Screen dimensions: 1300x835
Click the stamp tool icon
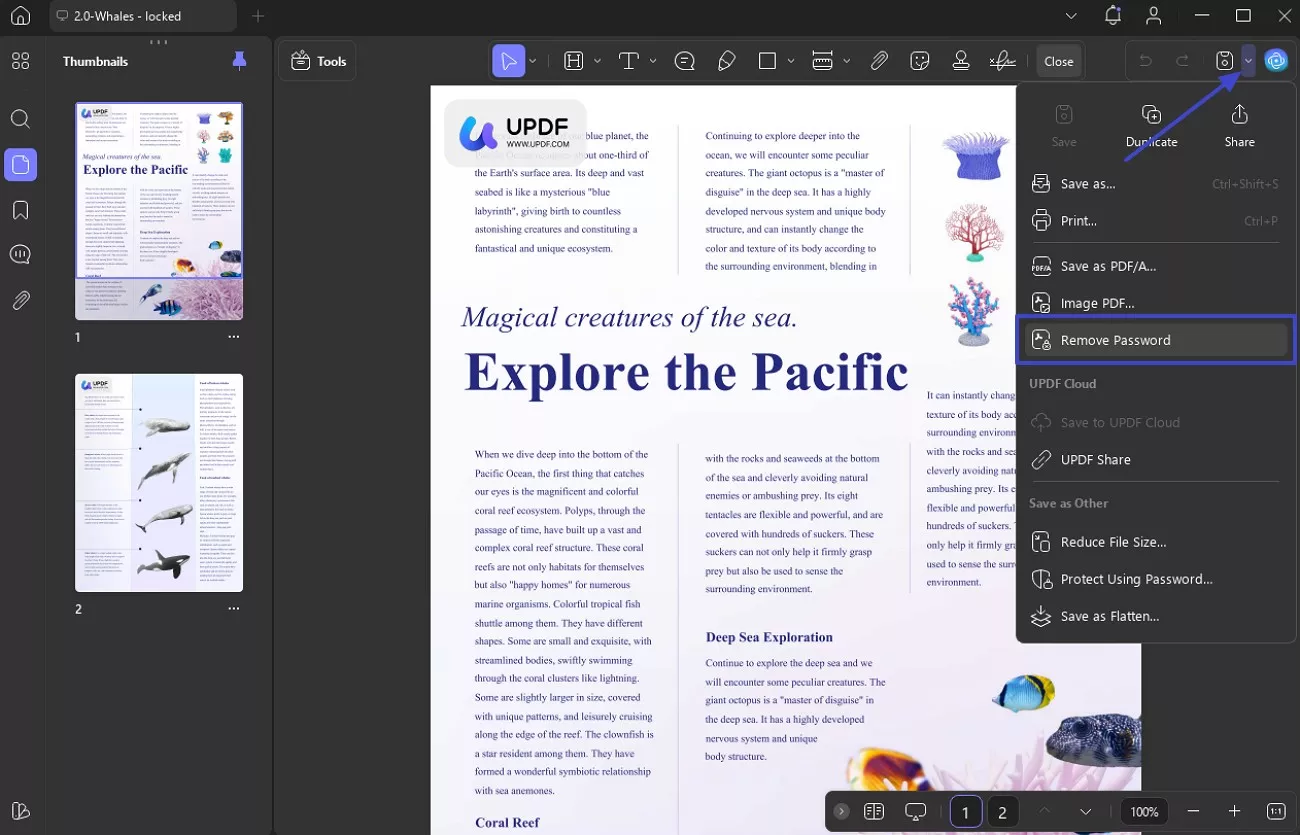(x=961, y=61)
